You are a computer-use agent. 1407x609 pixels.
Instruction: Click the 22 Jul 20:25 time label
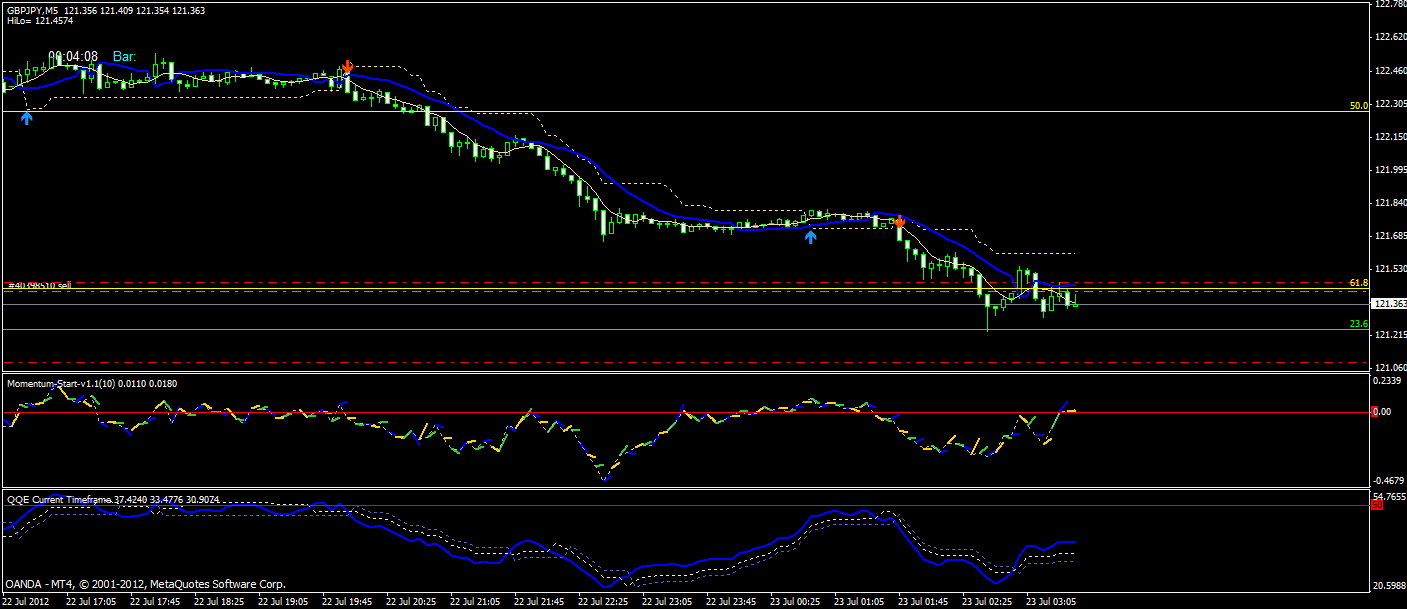pyautogui.click(x=411, y=602)
